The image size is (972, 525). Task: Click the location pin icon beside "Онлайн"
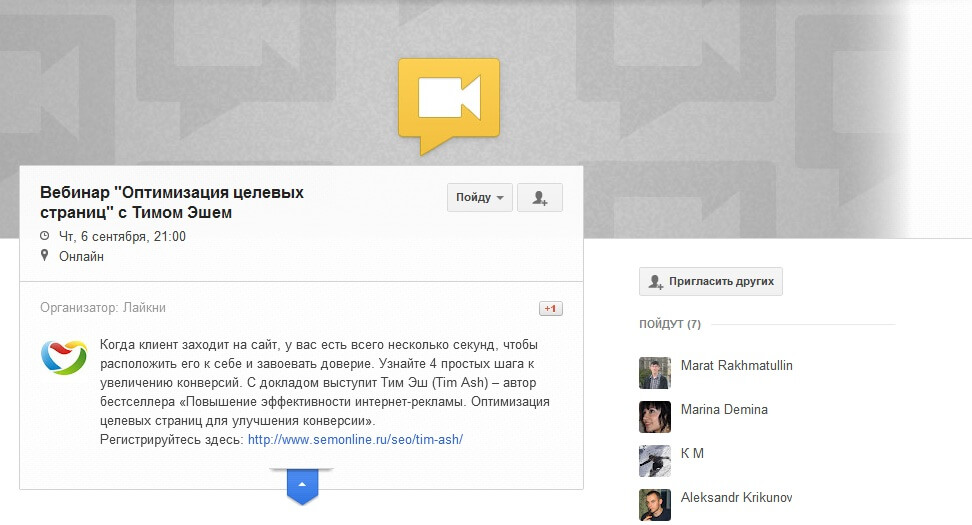(44, 256)
